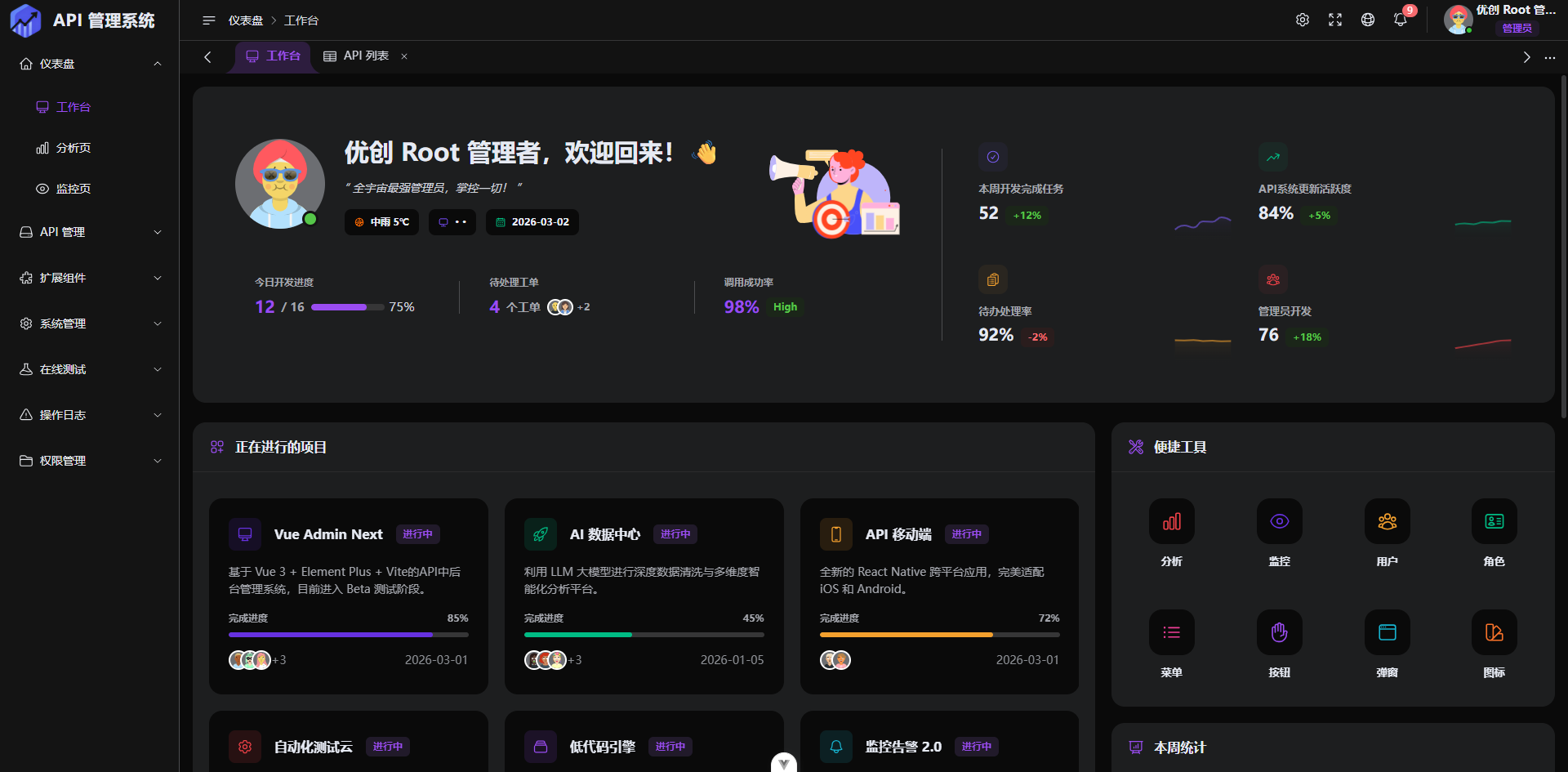This screenshot has height=772, width=1568.
Task: Open the settings gear in header
Action: 1303,20
